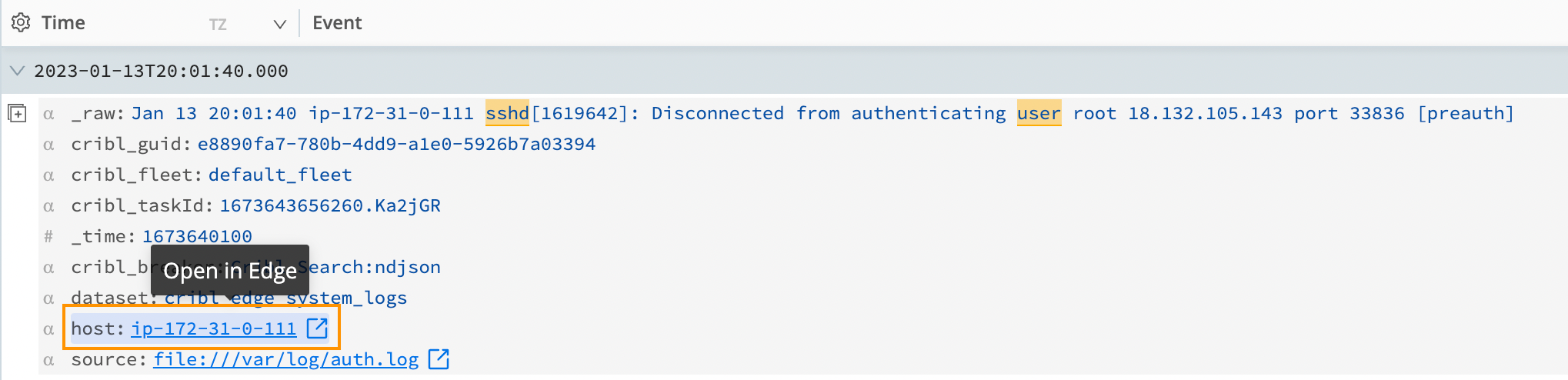Click the alpha type icon beside source

48,360
